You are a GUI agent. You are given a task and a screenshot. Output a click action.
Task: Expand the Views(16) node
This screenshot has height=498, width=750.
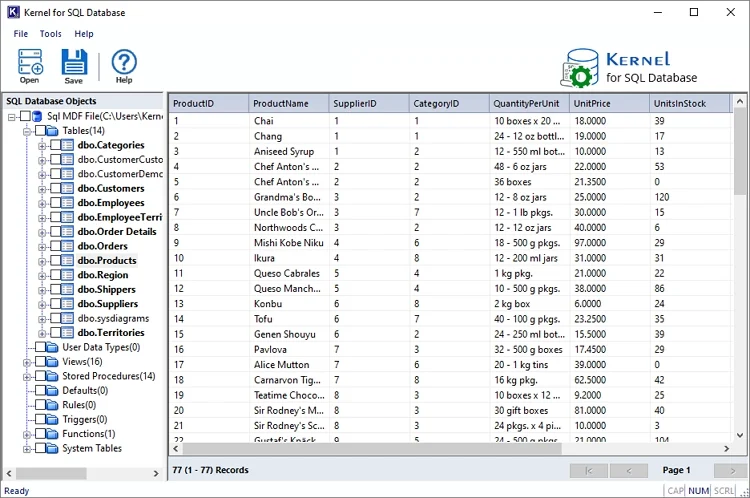click(x=27, y=363)
